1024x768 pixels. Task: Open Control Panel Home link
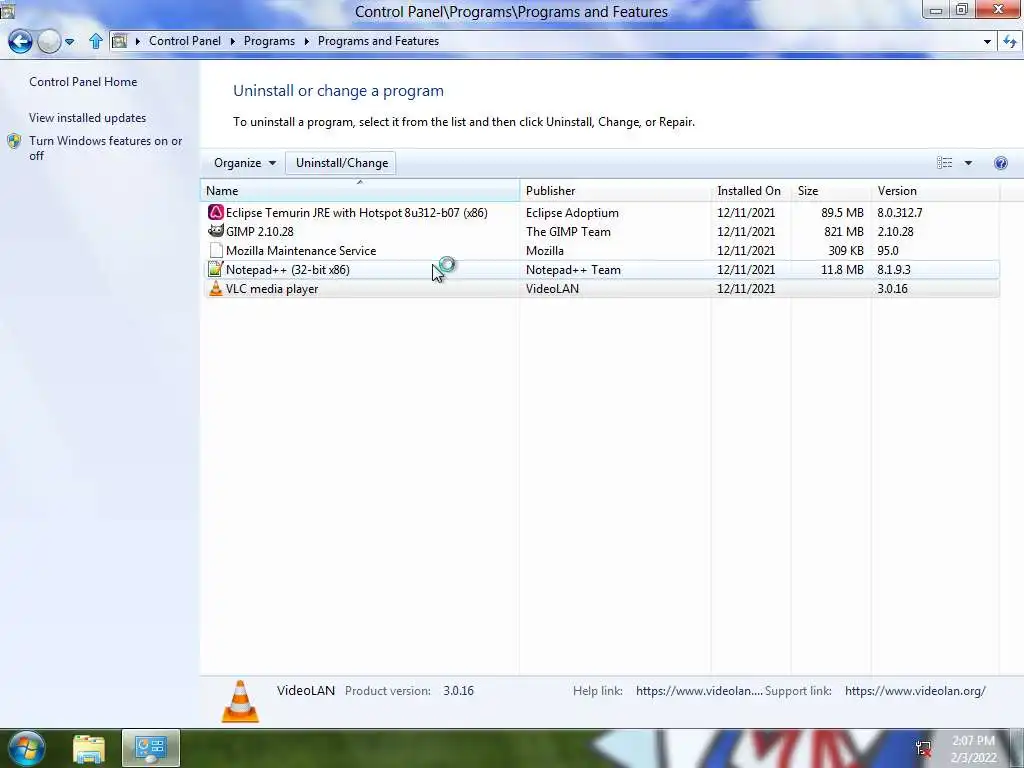pyautogui.click(x=83, y=82)
